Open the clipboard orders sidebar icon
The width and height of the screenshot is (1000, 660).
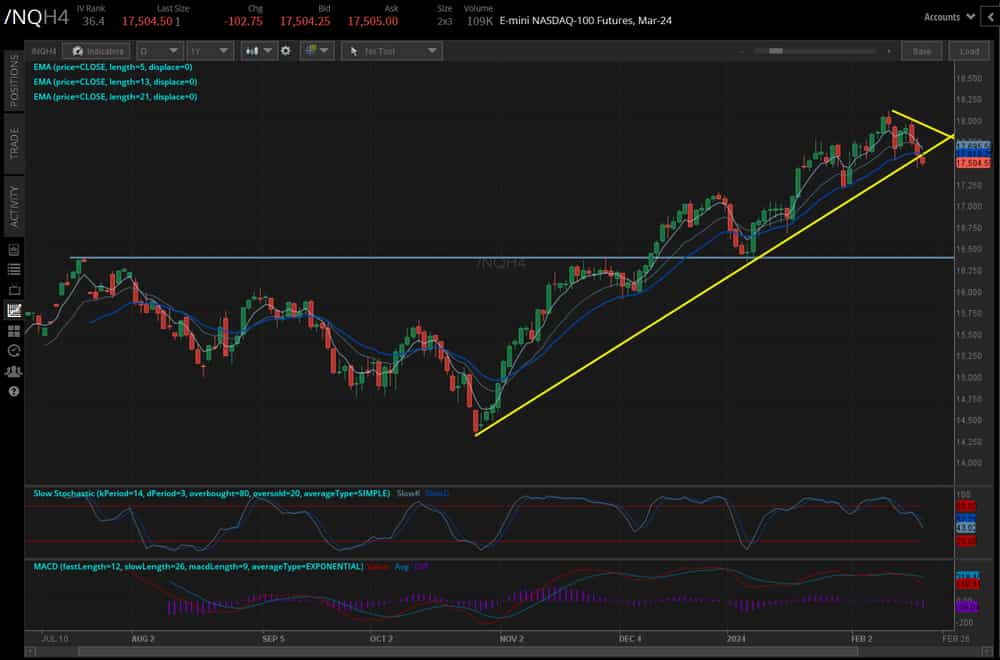(x=13, y=249)
